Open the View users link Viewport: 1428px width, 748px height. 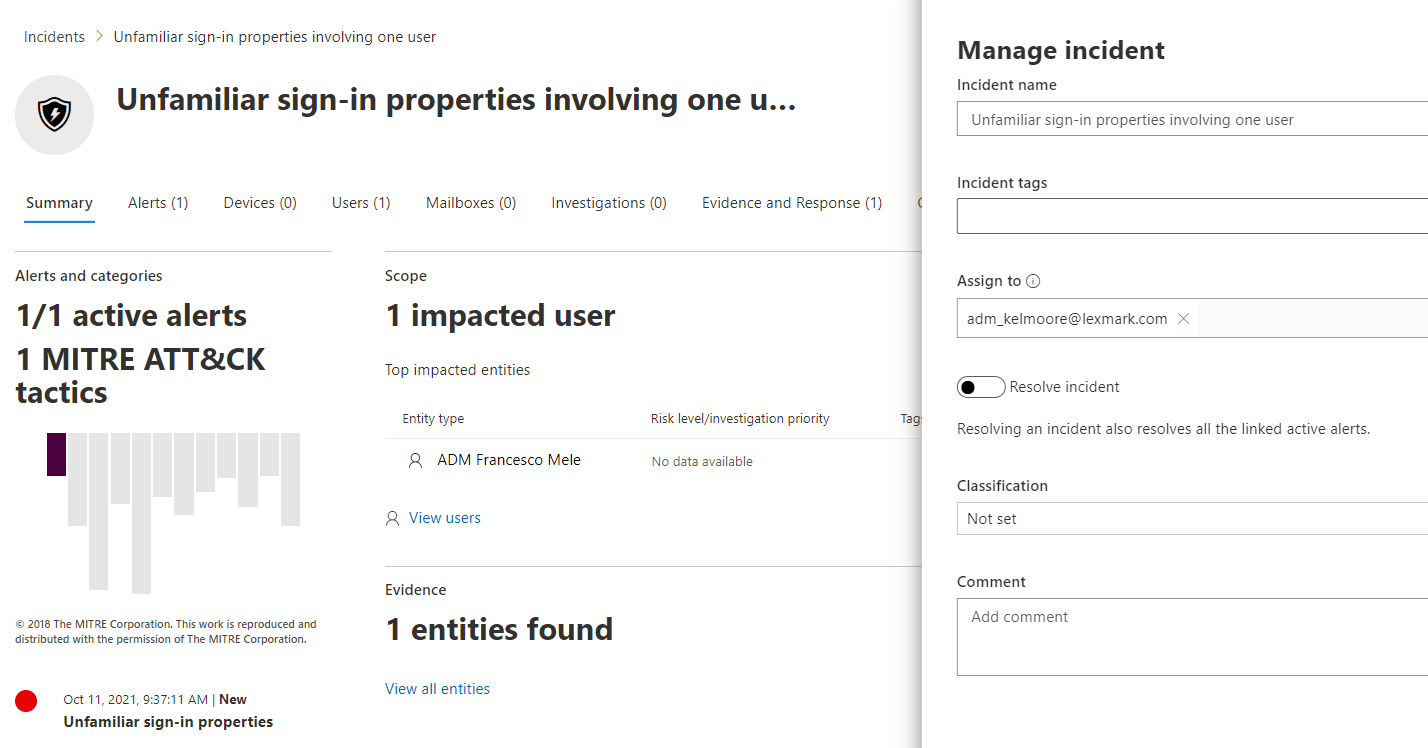pyautogui.click(x=444, y=517)
